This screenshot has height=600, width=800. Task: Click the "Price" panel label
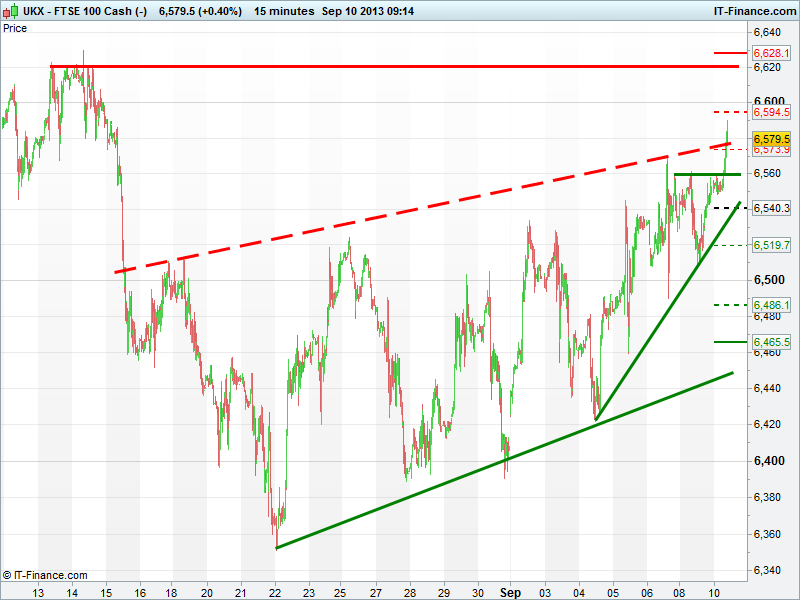(15, 28)
